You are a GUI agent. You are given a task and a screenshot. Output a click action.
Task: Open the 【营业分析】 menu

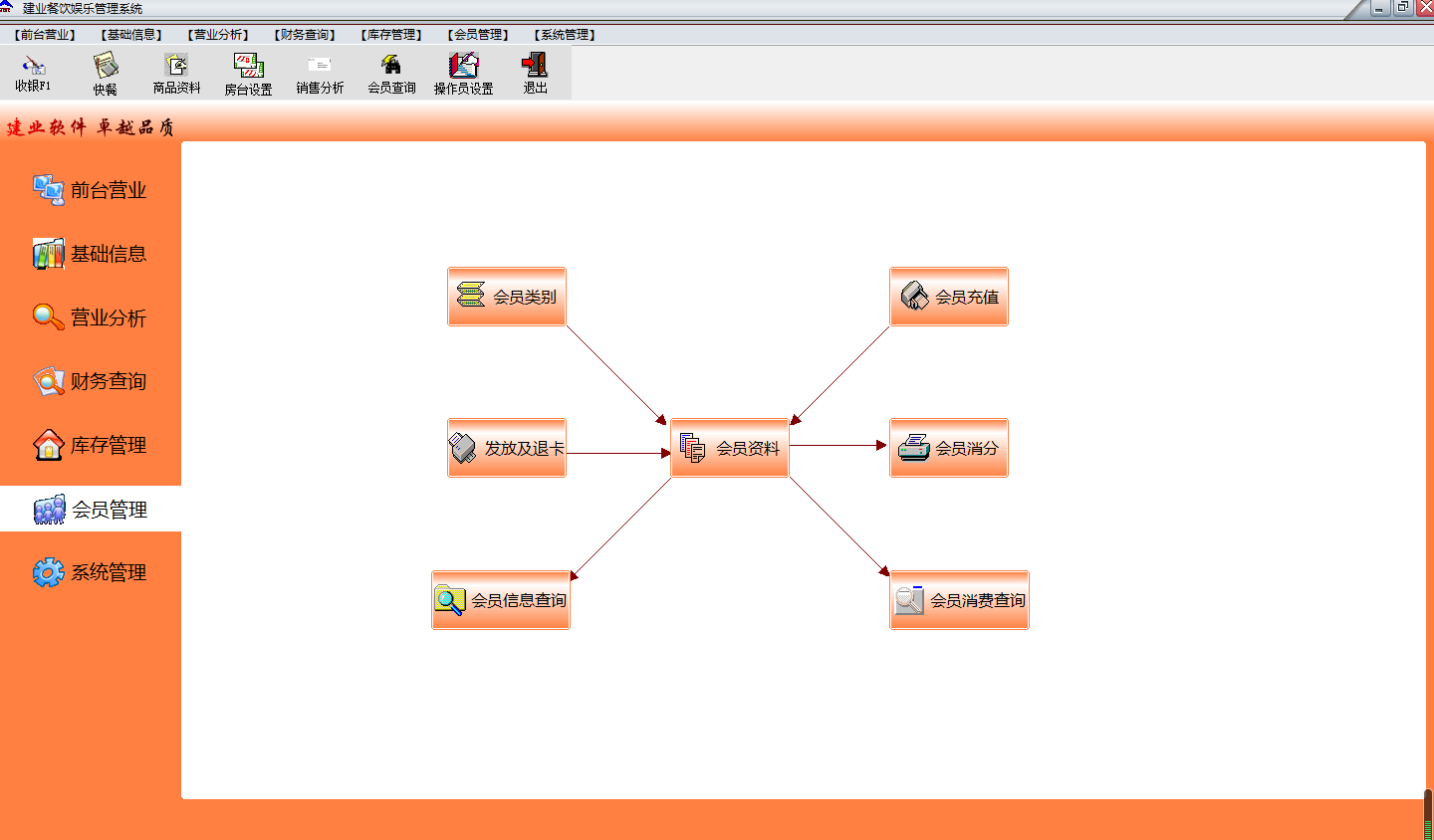[x=218, y=35]
